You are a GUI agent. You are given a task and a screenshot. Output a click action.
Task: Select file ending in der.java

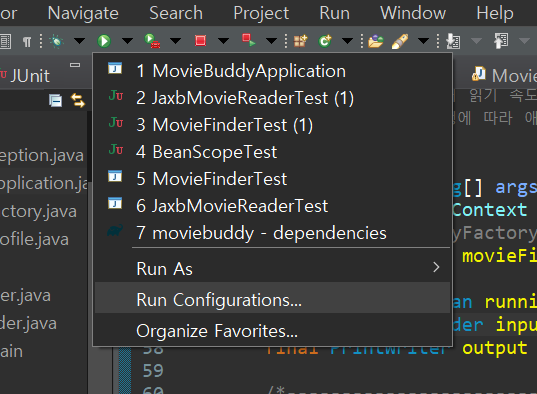[28, 323]
